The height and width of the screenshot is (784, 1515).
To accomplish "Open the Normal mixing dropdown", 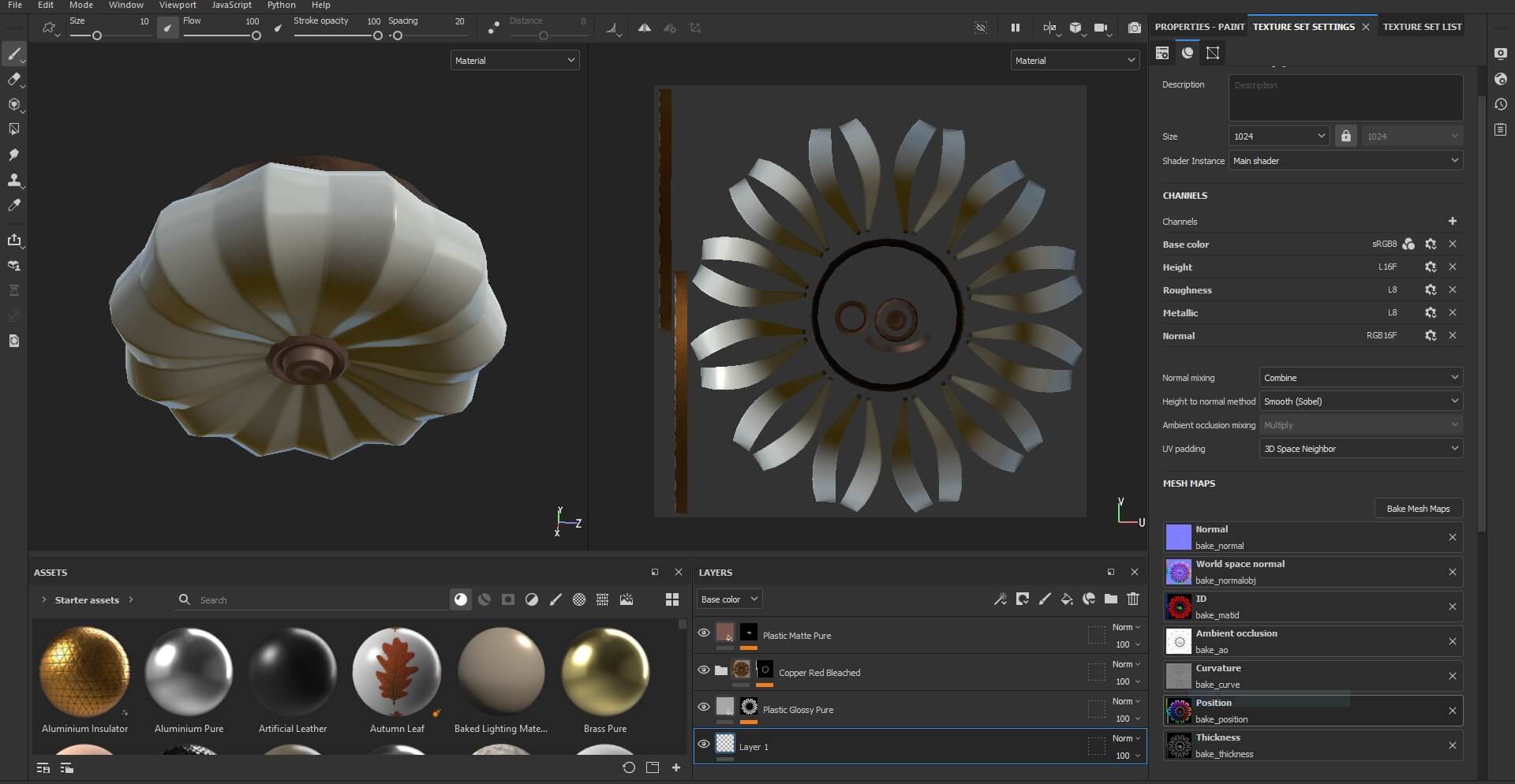I will coord(1360,378).
